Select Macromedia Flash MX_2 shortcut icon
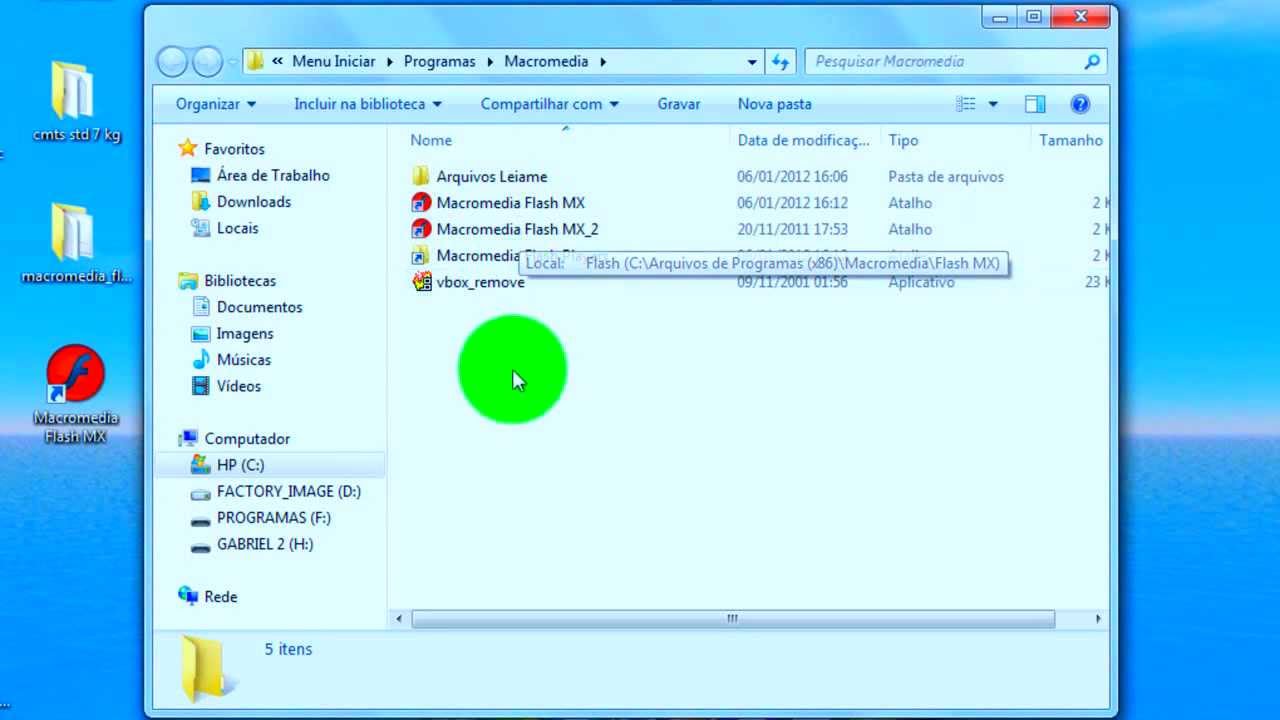 [421, 229]
